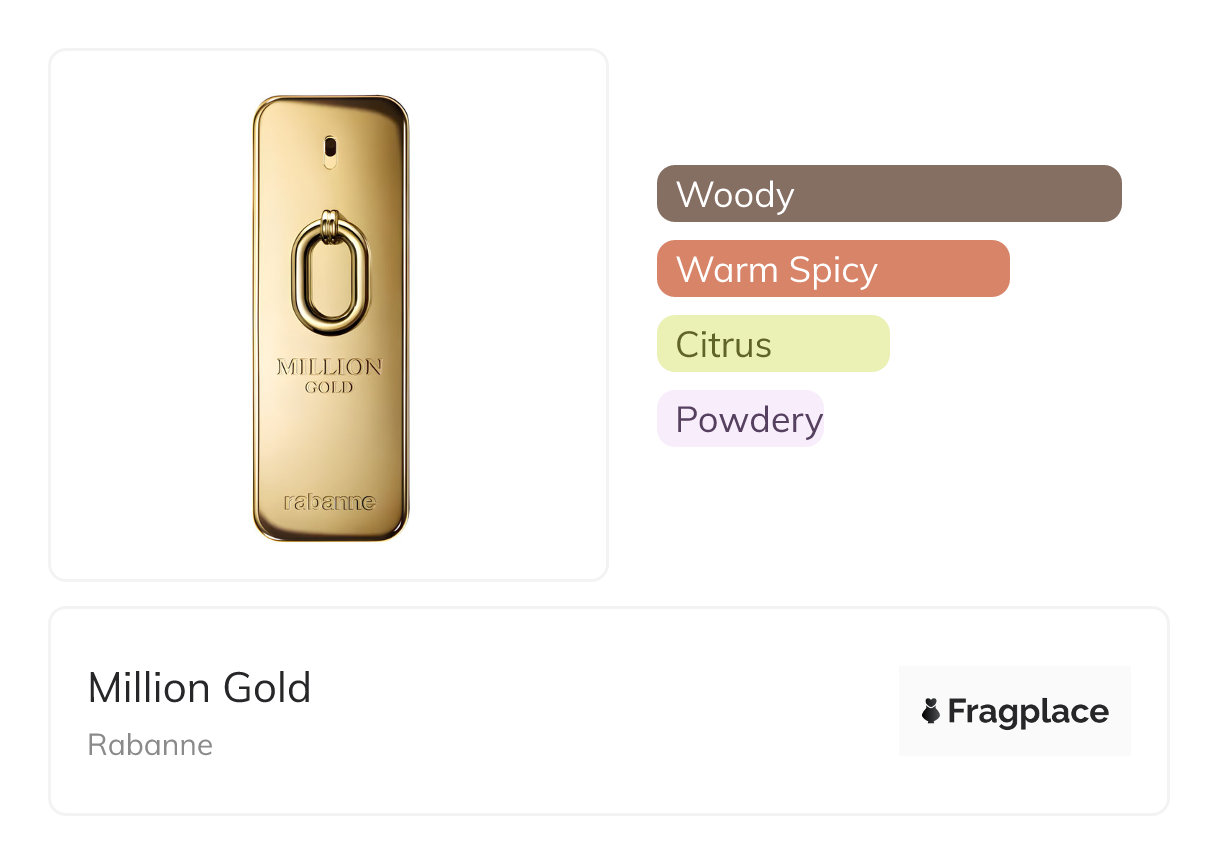
Task: Click the spray nozzle hole on the bottle
Action: [x=330, y=148]
